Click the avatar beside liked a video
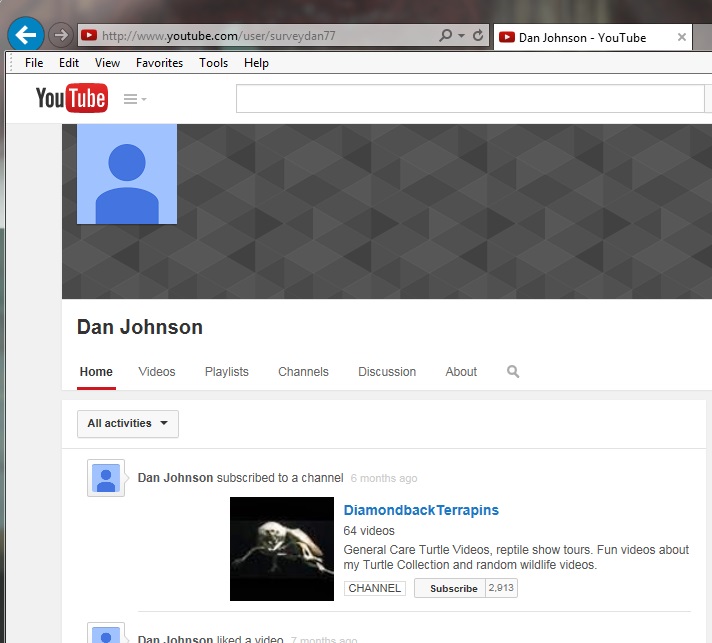712x643 pixels. click(106, 633)
